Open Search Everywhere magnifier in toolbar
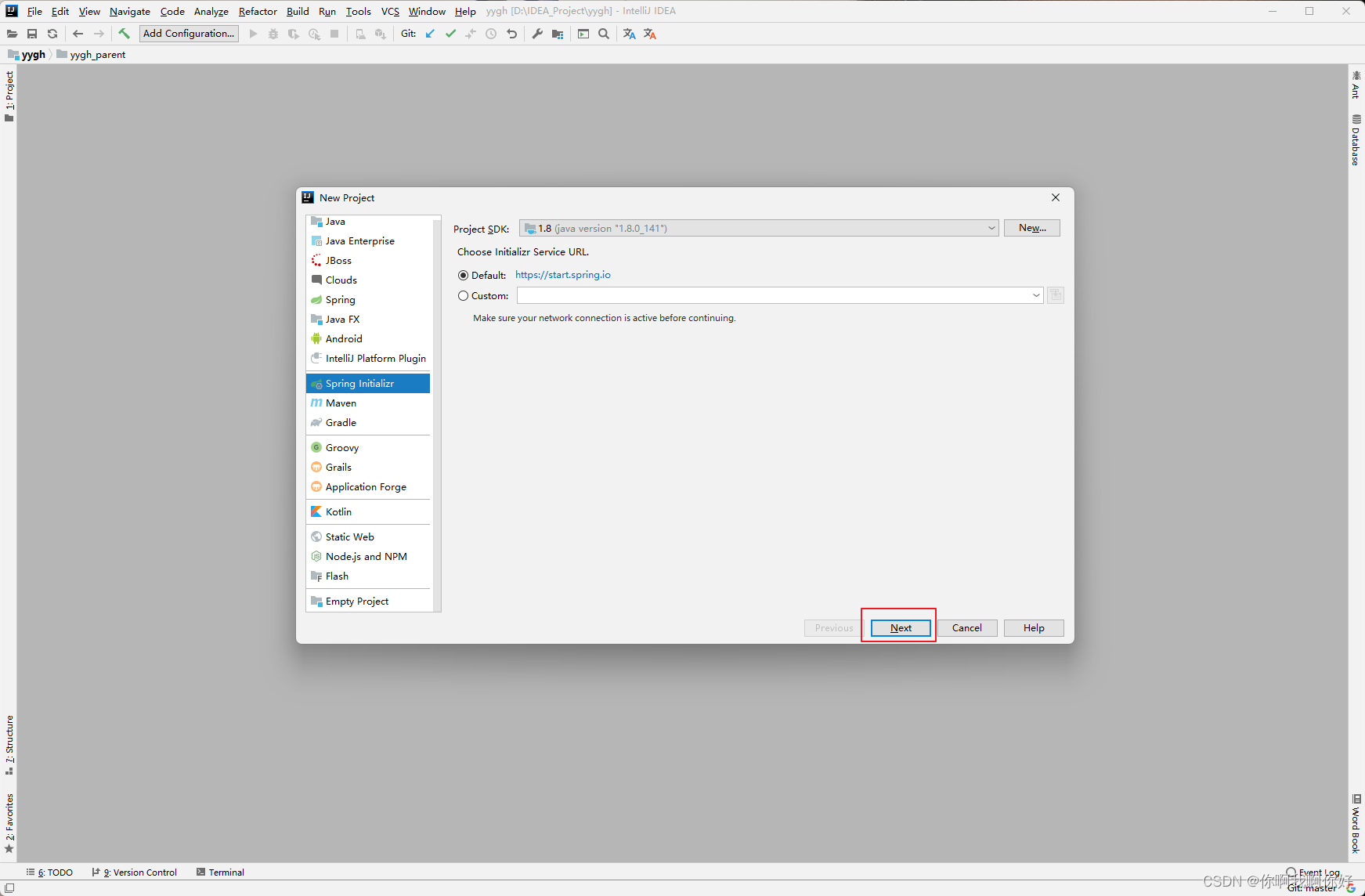Screen dimensions: 1365x896 pos(604,34)
